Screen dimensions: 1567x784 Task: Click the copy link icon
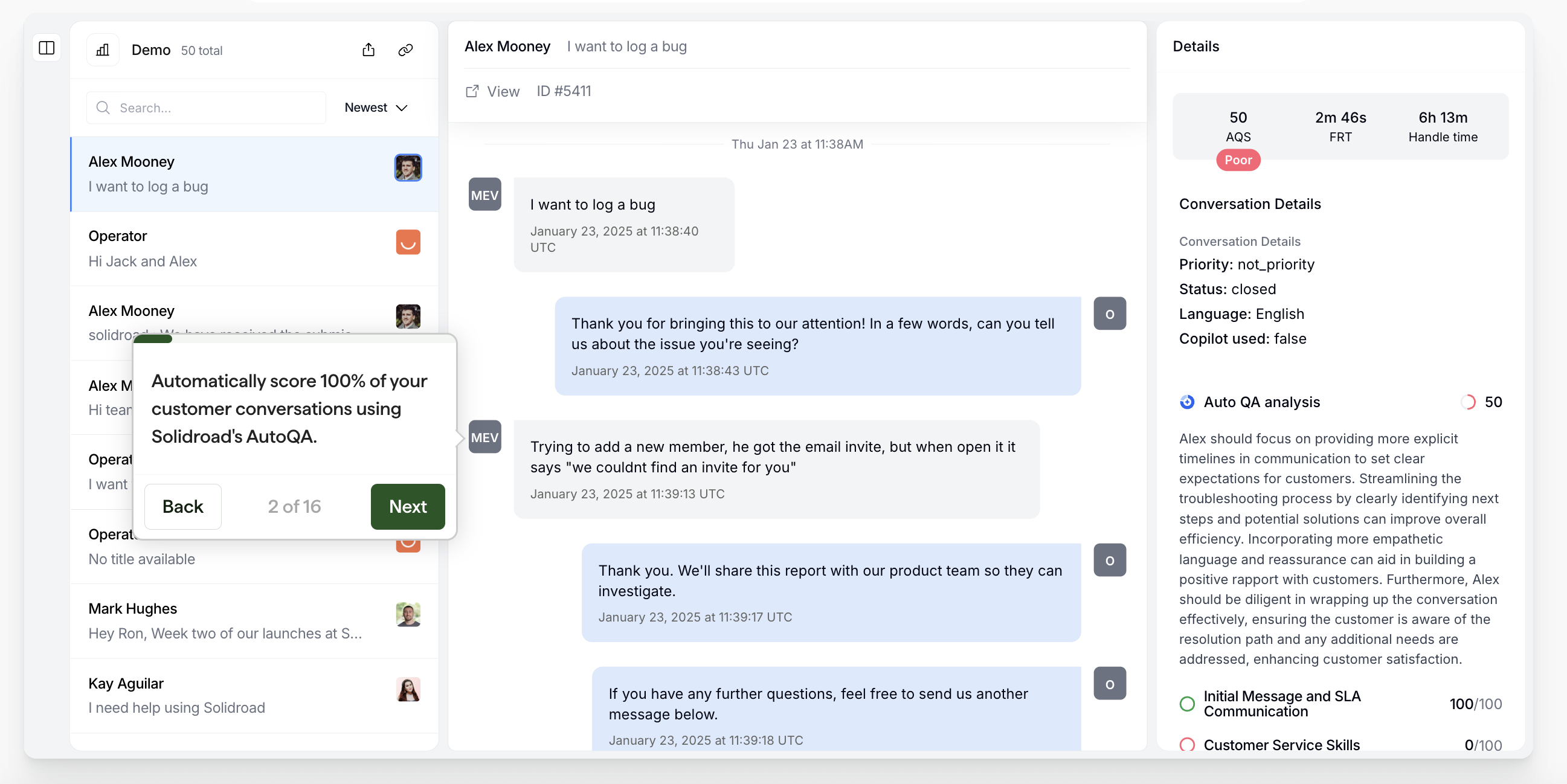coord(405,50)
